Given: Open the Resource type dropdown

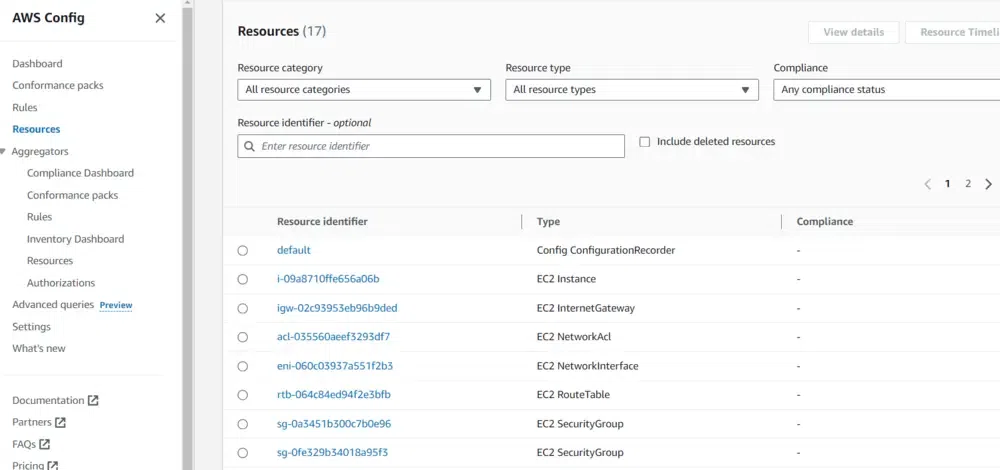Looking at the screenshot, I should (631, 90).
